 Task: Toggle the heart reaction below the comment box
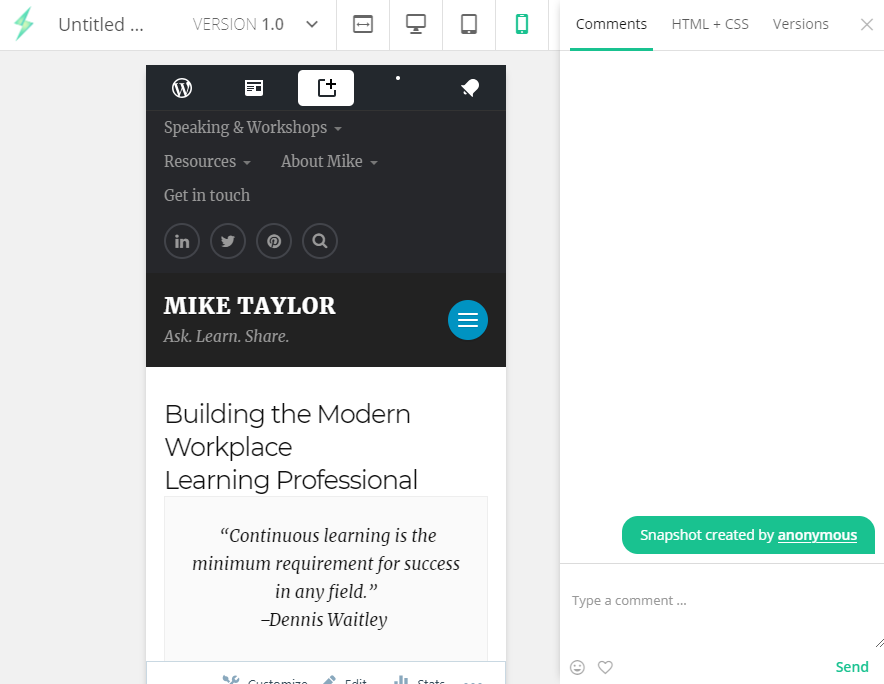605,667
